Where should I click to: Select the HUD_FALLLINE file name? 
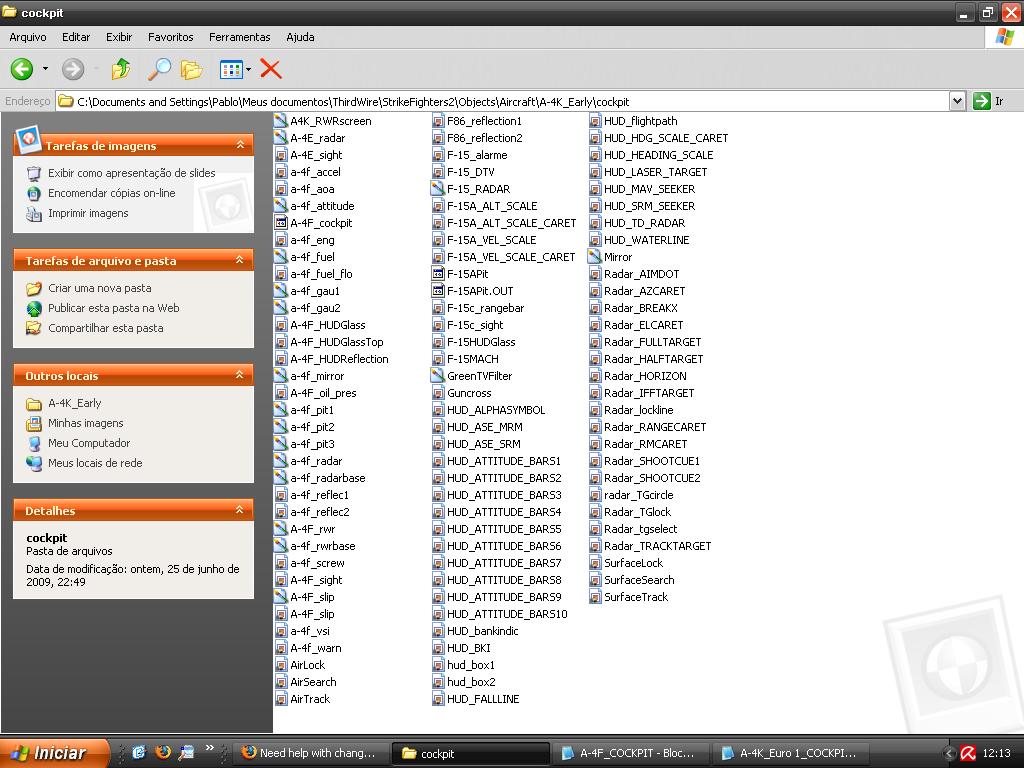483,699
